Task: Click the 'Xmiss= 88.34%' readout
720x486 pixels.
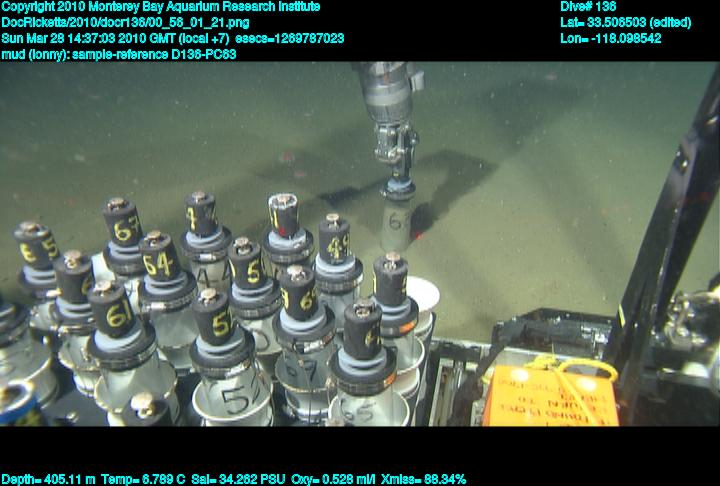Action: tap(423, 480)
